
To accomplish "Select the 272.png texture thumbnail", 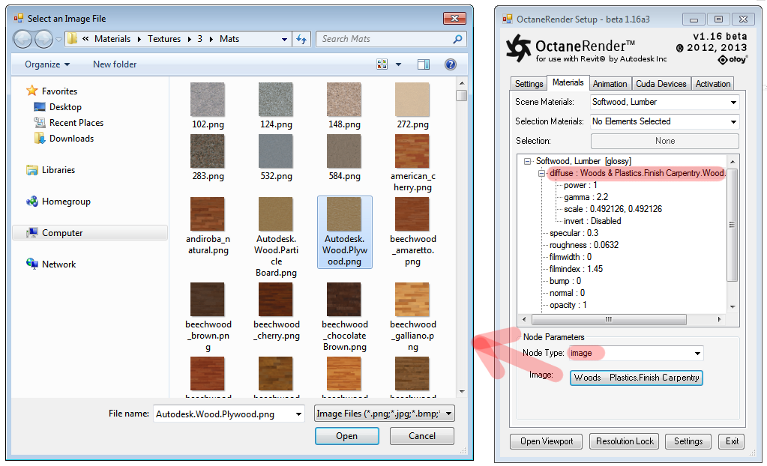I will click(x=412, y=100).
